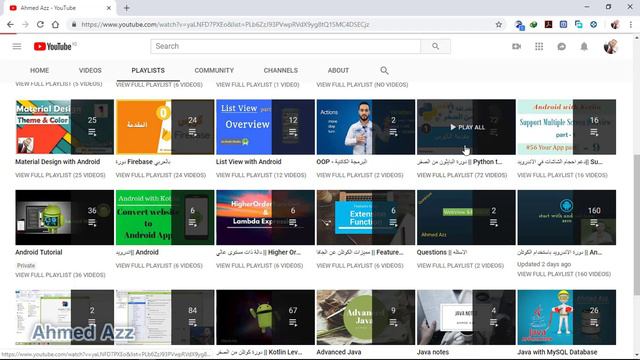The image size is (640, 360).
Task: Open the OOP playlist thumbnail
Action: 366,127
